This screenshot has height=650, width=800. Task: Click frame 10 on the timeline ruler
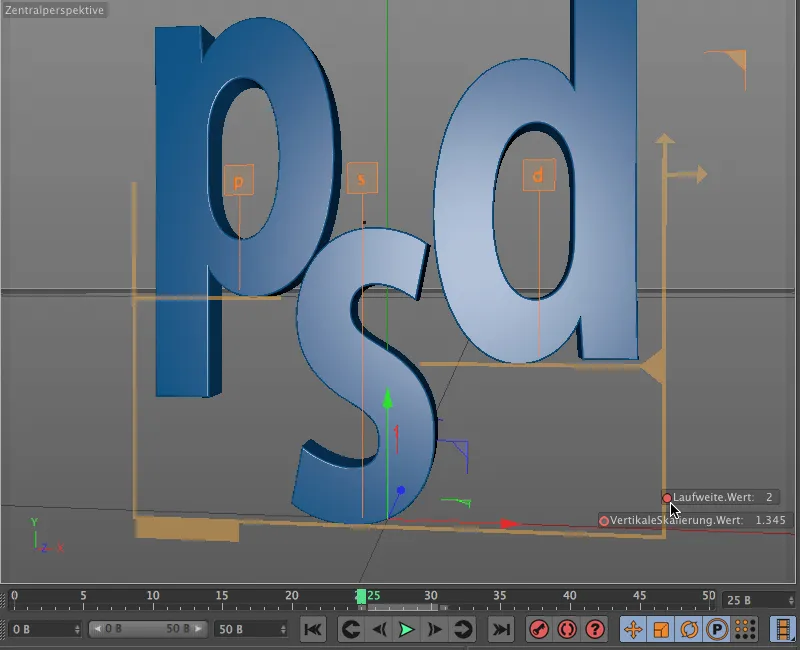tap(153, 595)
